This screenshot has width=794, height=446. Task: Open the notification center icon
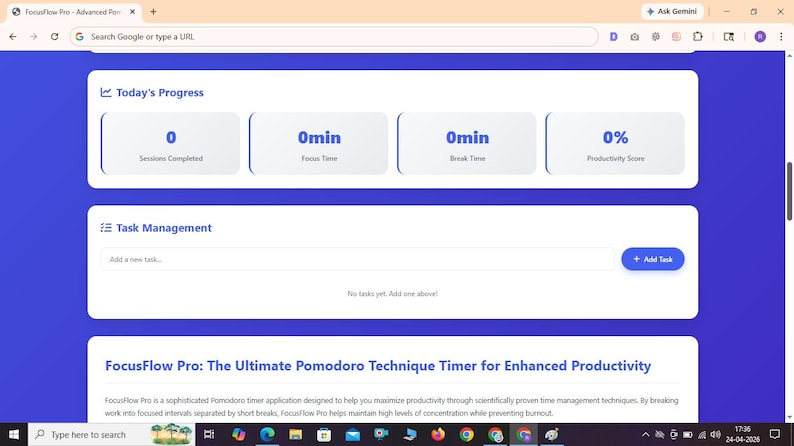(775, 434)
